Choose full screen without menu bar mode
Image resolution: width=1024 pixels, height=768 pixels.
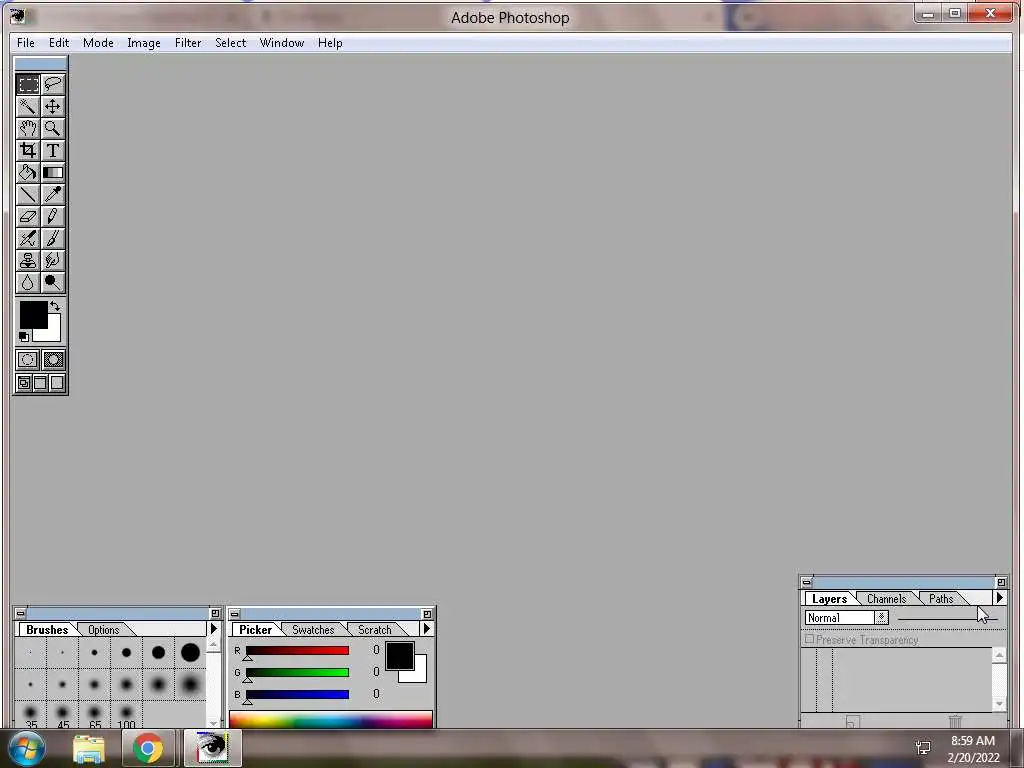57,383
